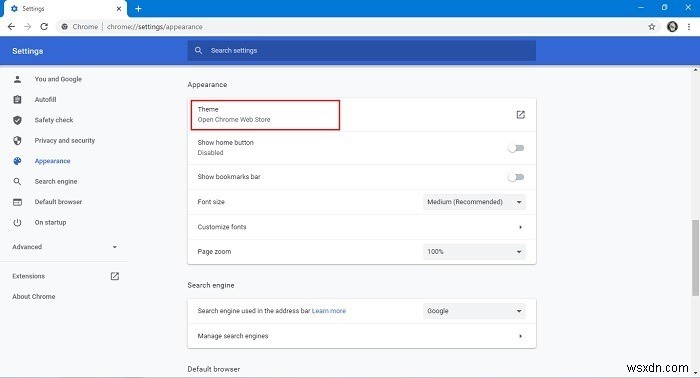Click the scrollbar down arrow
The width and height of the screenshot is (700, 378).
point(695,373)
